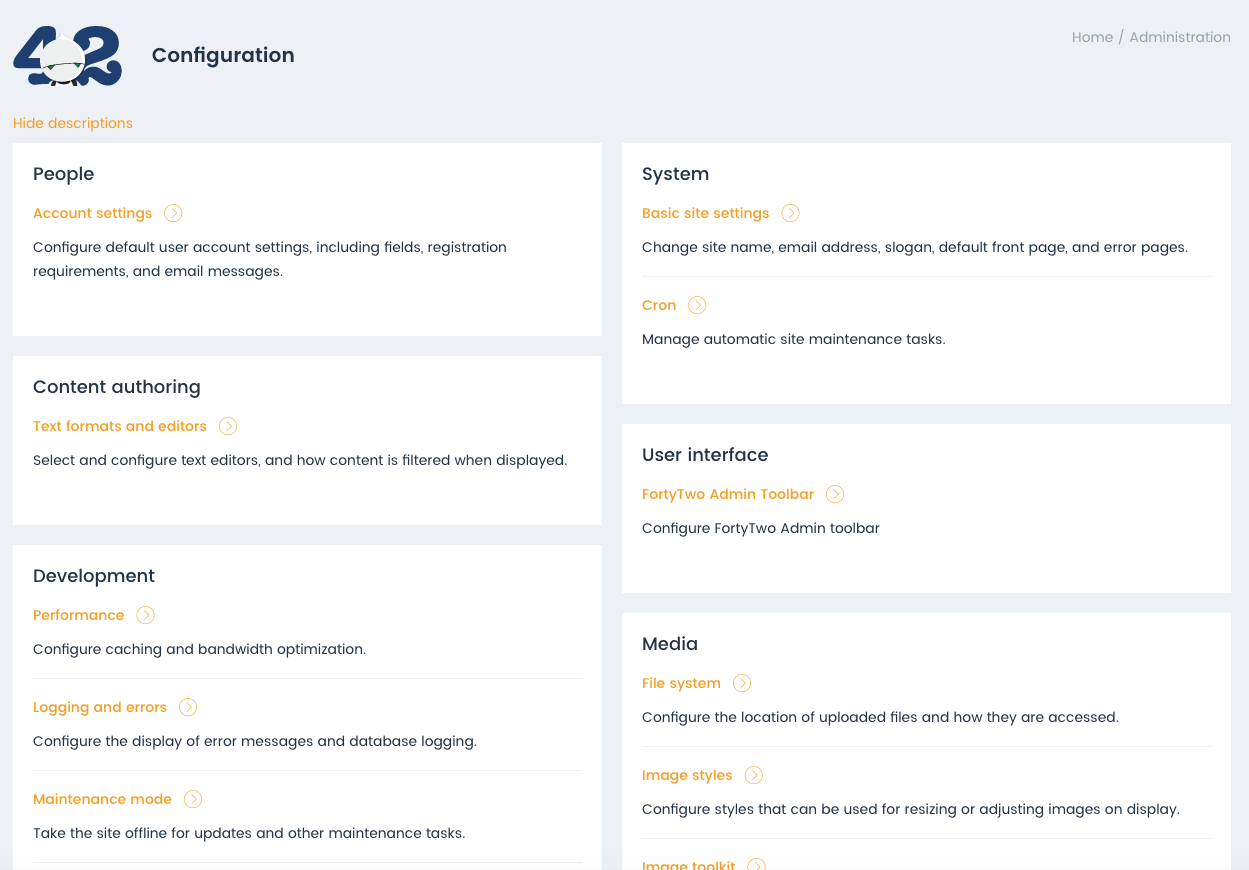The image size is (1249, 870).
Task: Click the arrow icon beside File system
Action: point(742,683)
